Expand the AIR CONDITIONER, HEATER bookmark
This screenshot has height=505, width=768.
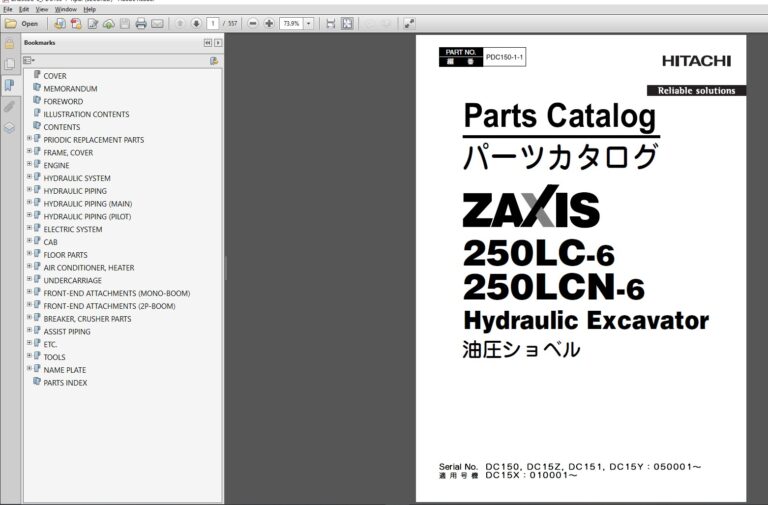click(x=29, y=266)
